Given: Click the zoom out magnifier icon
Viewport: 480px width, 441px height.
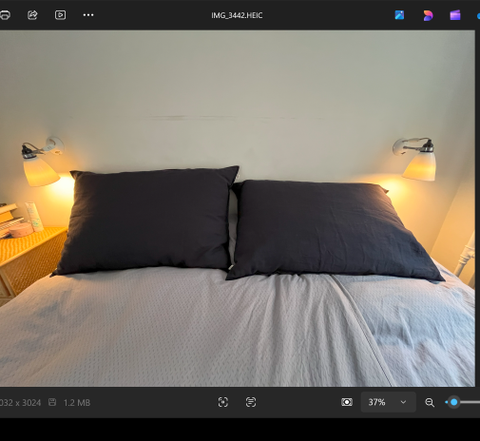Looking at the screenshot, I should click(x=430, y=402).
